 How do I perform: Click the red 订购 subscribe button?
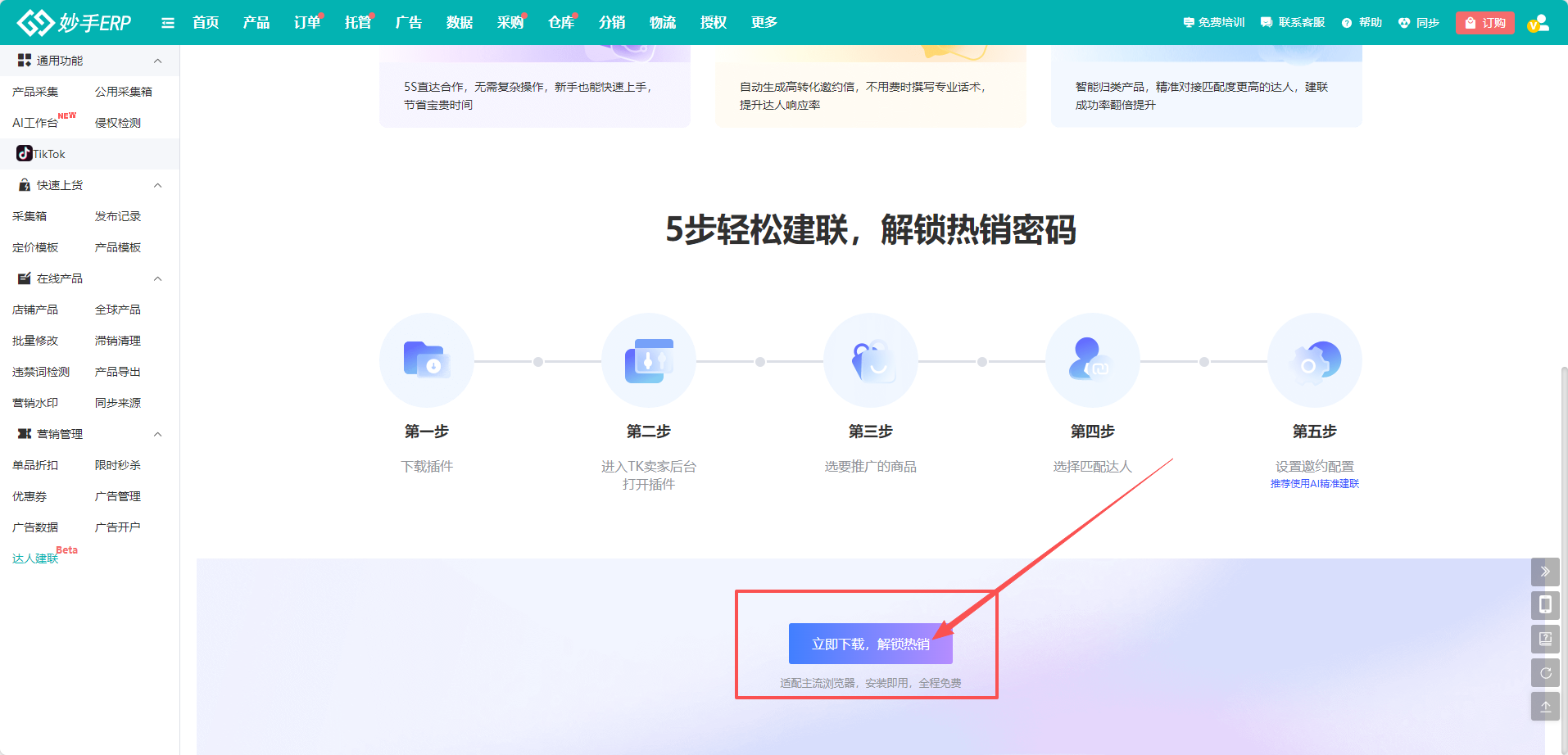click(1485, 23)
